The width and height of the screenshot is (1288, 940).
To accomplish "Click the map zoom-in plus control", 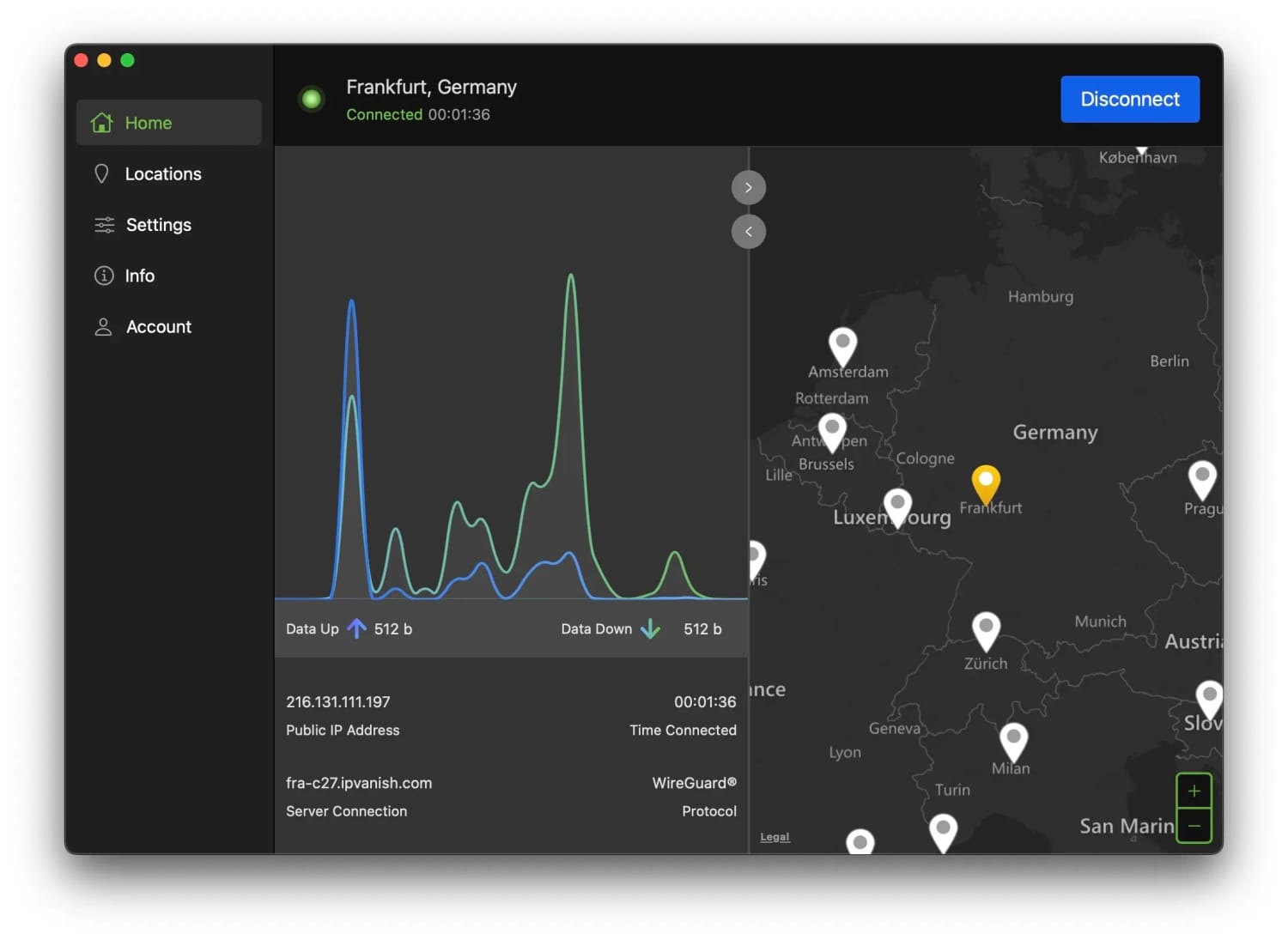I will [x=1194, y=791].
